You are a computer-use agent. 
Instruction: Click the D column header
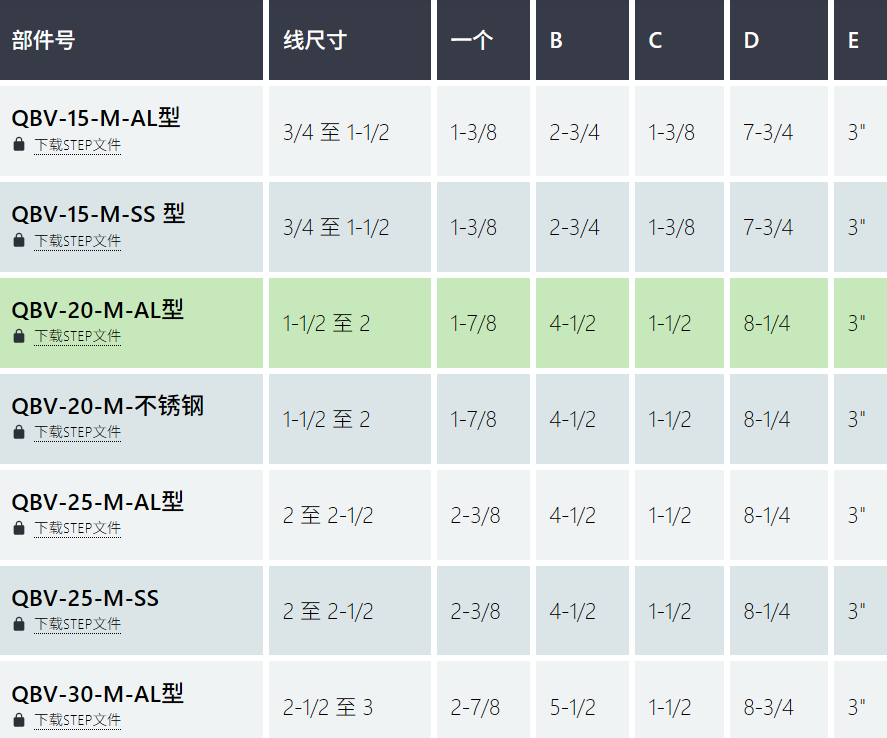click(751, 41)
